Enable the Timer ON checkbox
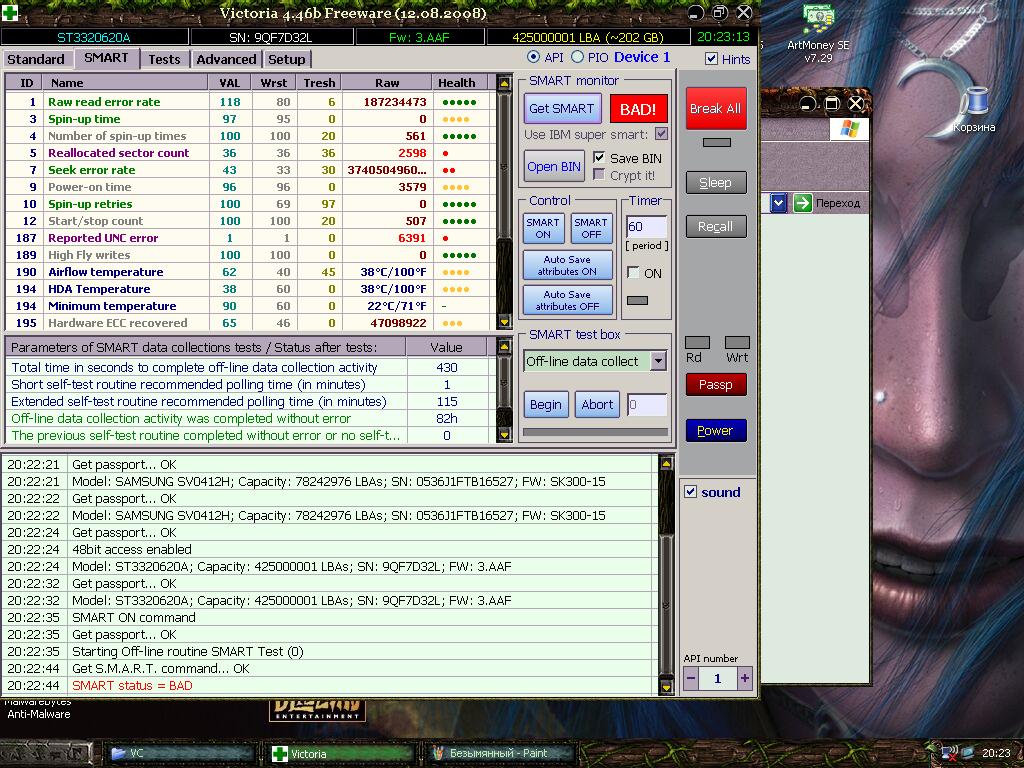The height and width of the screenshot is (768, 1024). point(633,272)
